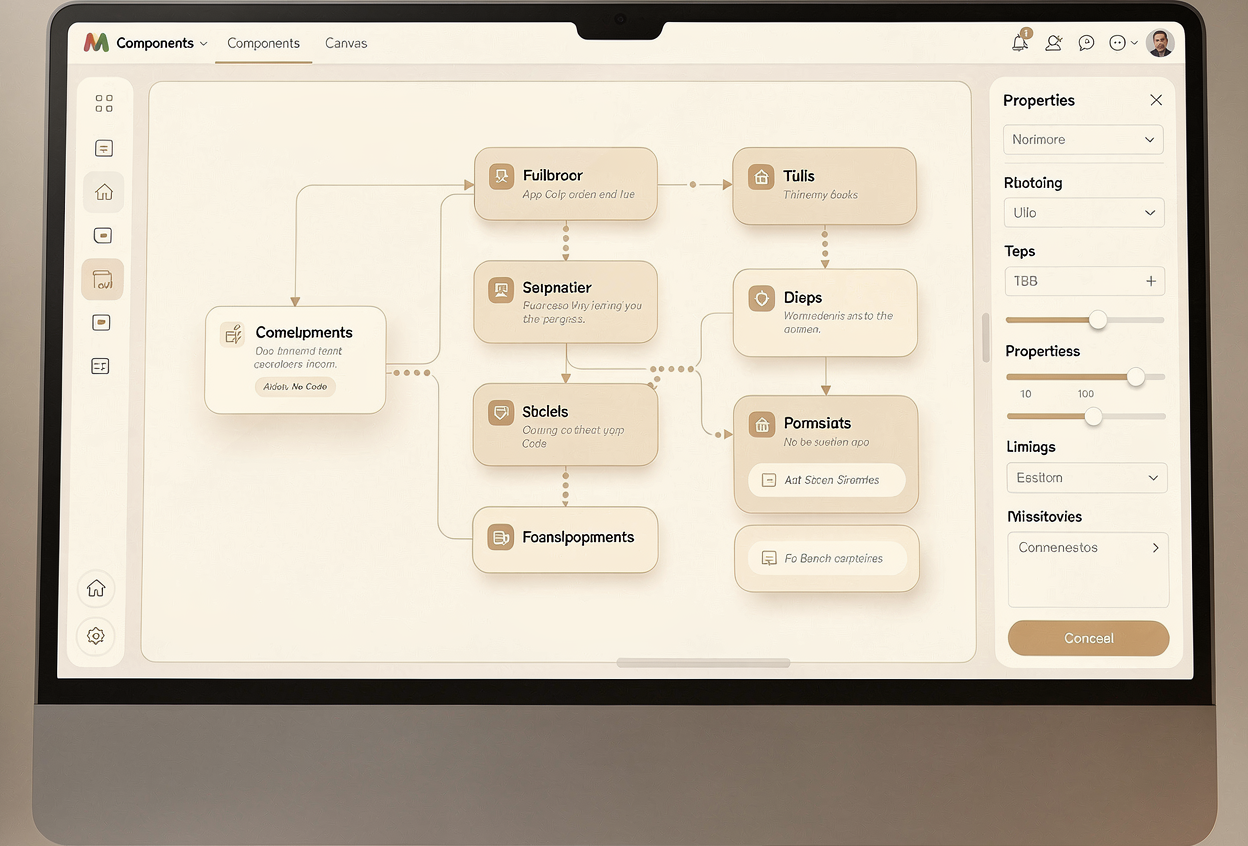Select the Comelipments node edit icon
Screen dimensions: 1248x846
pyautogui.click(x=232, y=334)
